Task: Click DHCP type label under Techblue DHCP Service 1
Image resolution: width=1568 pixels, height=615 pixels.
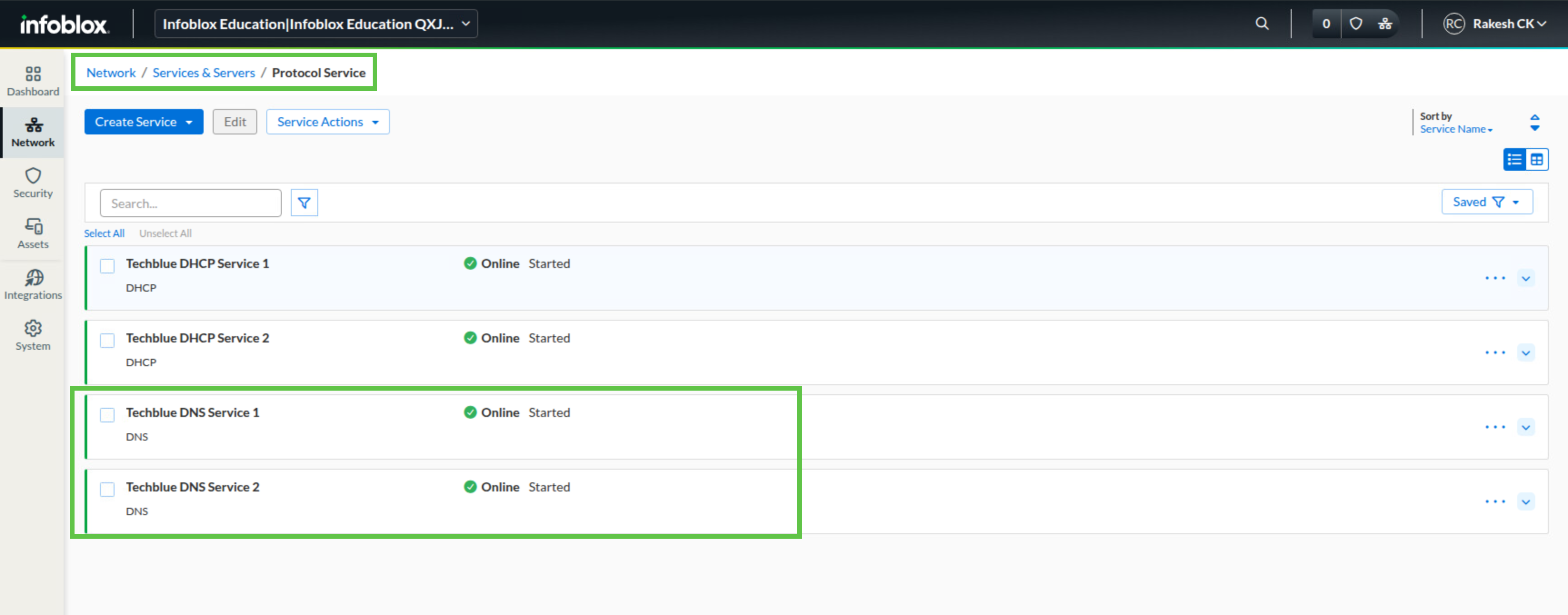Action: coord(141,288)
